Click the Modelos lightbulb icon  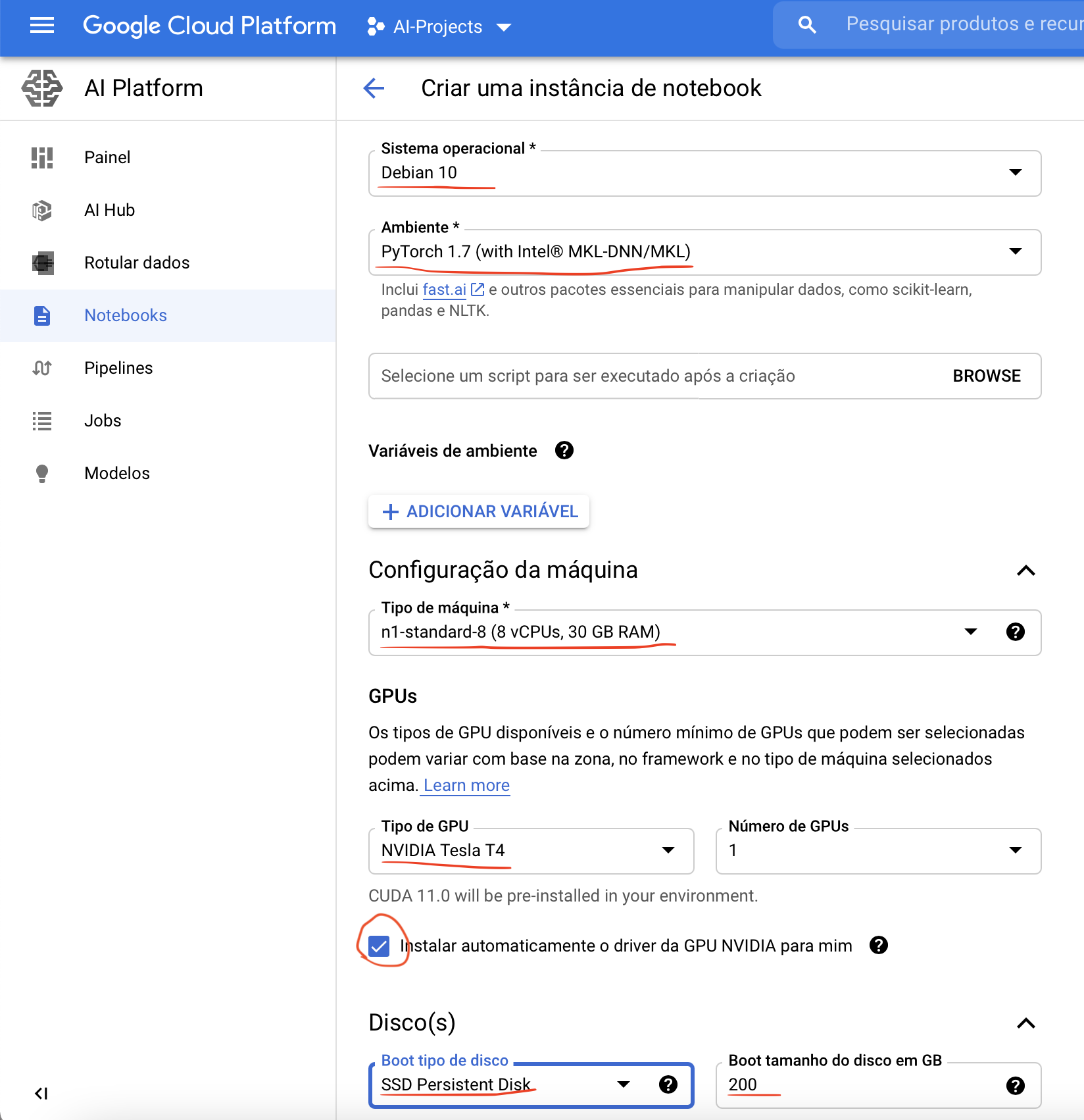tap(42, 474)
